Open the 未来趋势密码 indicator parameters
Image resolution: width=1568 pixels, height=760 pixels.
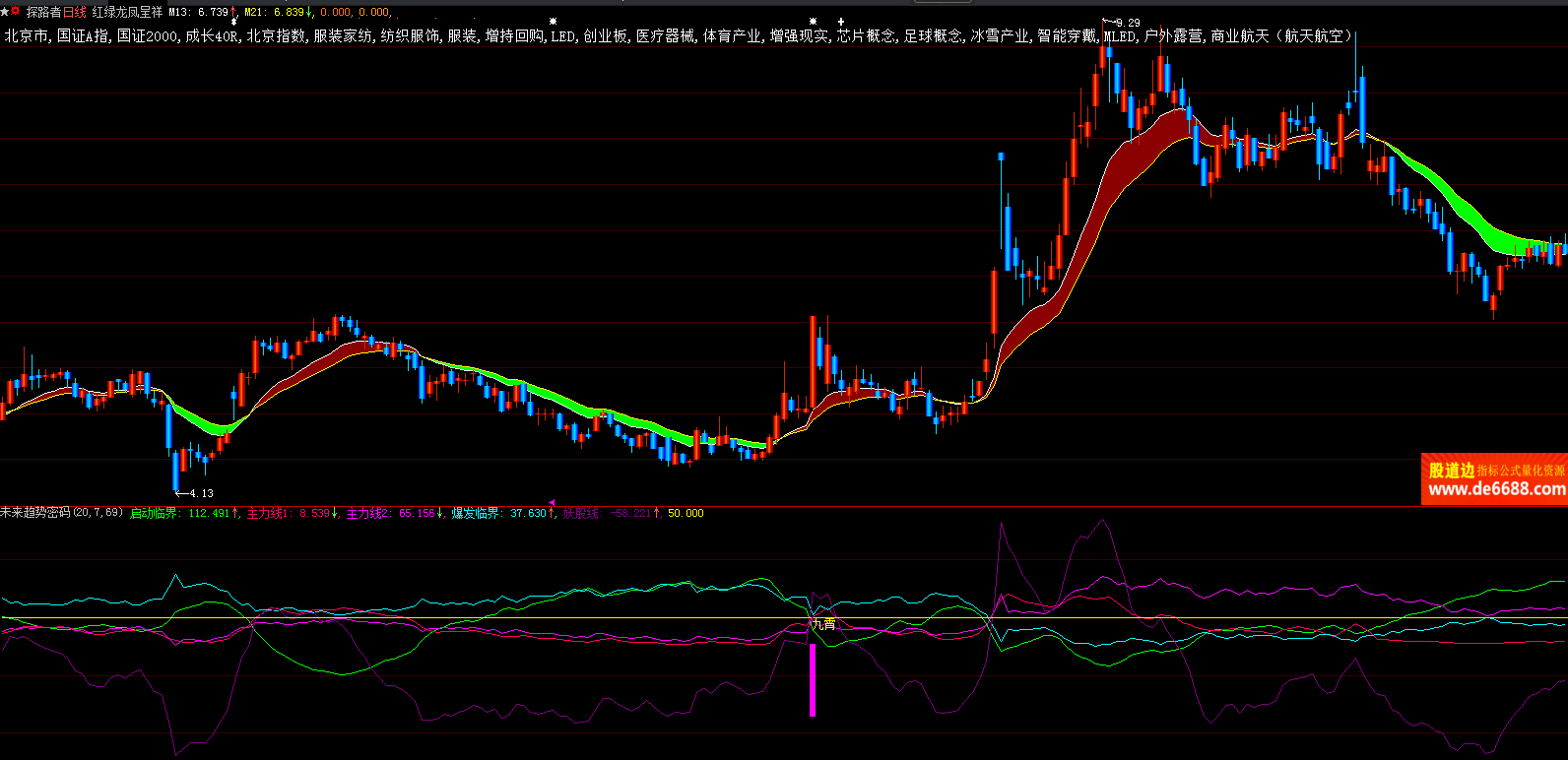coord(61,513)
